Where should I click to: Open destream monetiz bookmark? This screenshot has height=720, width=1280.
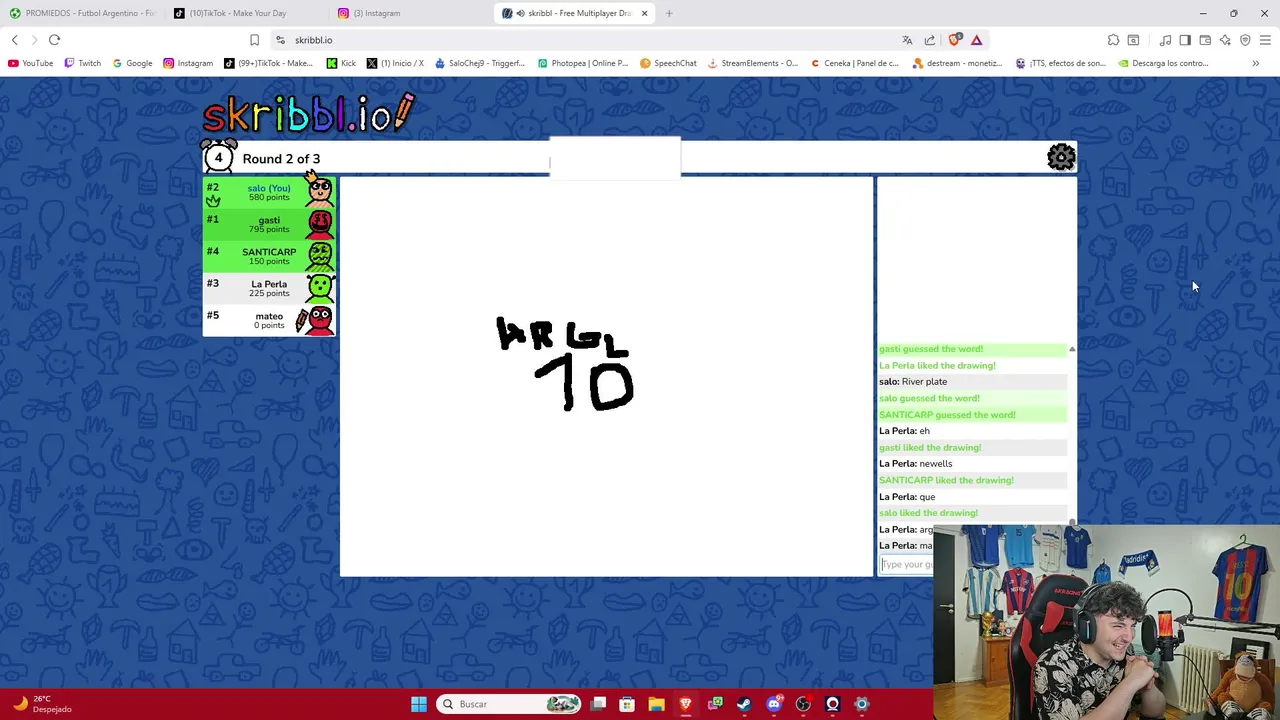tap(957, 63)
